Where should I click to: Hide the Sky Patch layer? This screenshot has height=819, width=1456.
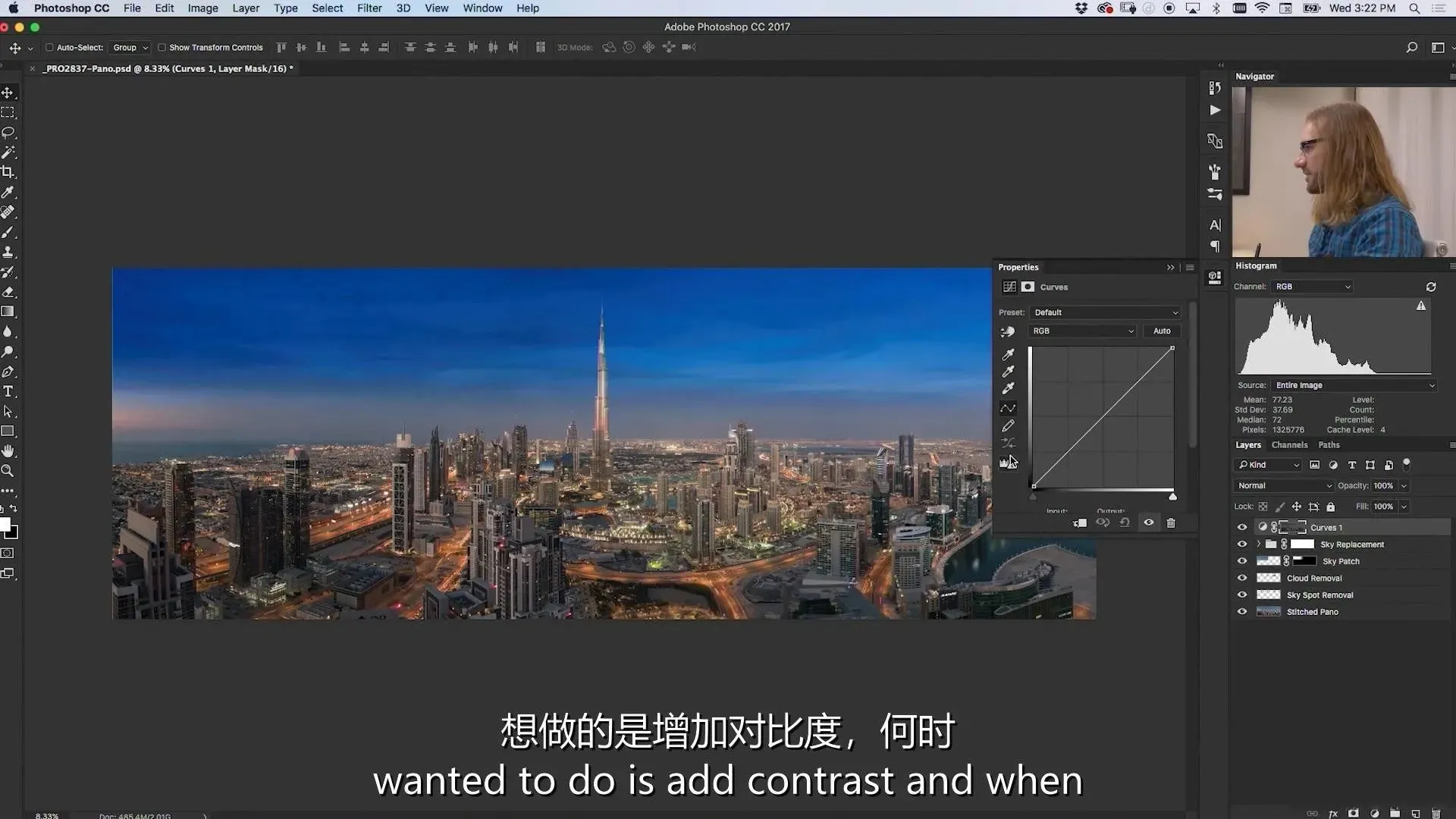pos(1241,562)
